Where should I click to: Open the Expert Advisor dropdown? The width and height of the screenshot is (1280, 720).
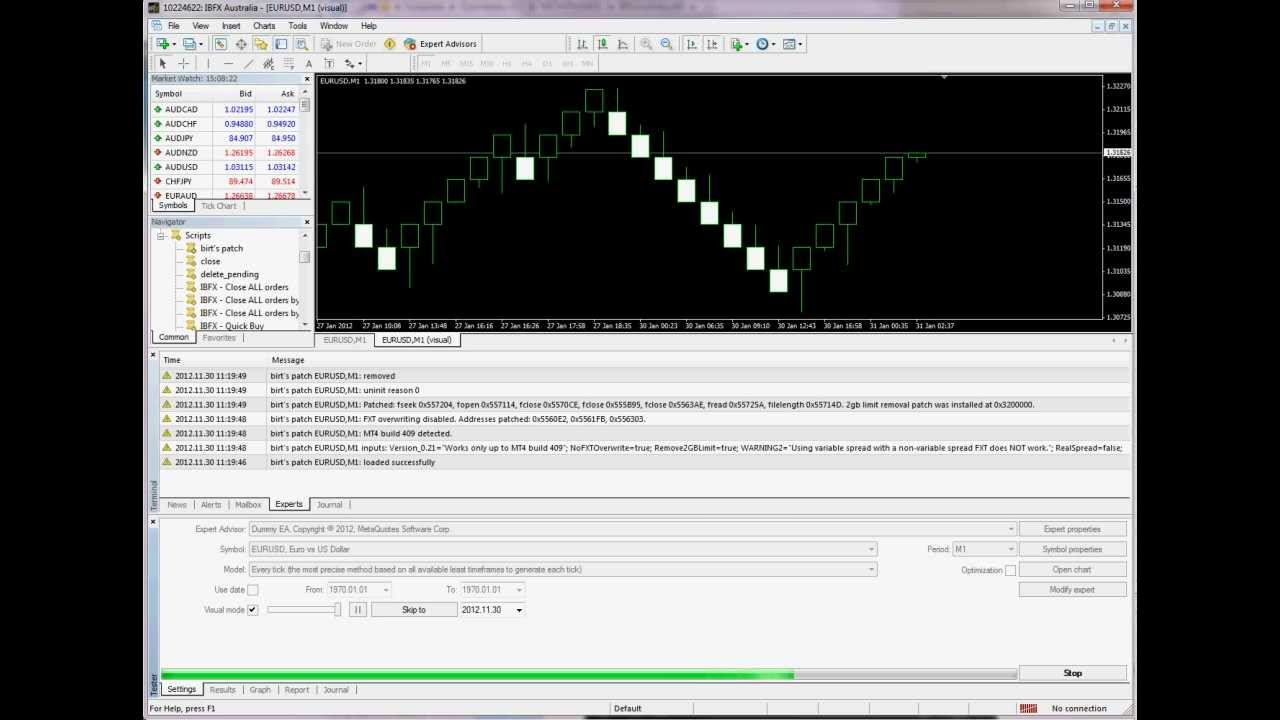click(1010, 529)
